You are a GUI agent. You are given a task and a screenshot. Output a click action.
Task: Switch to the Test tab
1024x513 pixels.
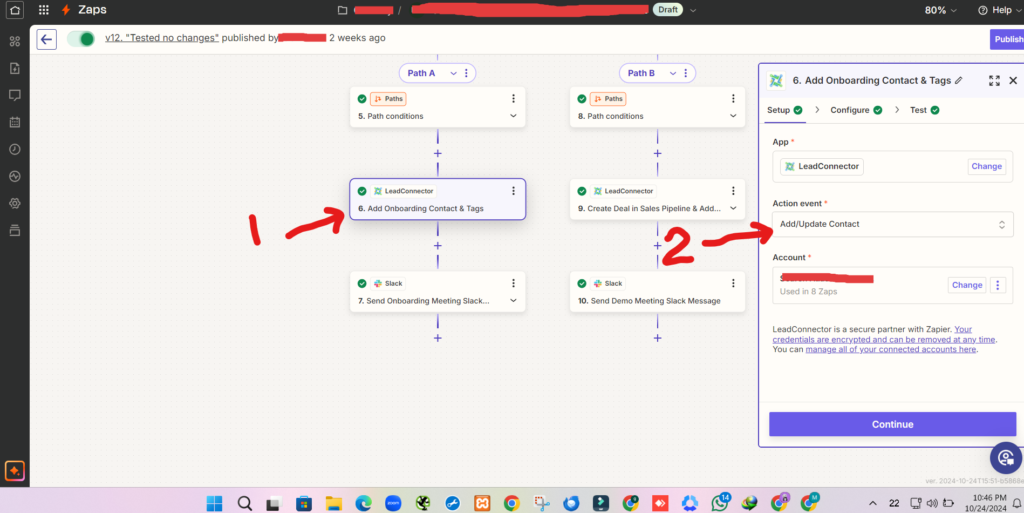pos(925,110)
